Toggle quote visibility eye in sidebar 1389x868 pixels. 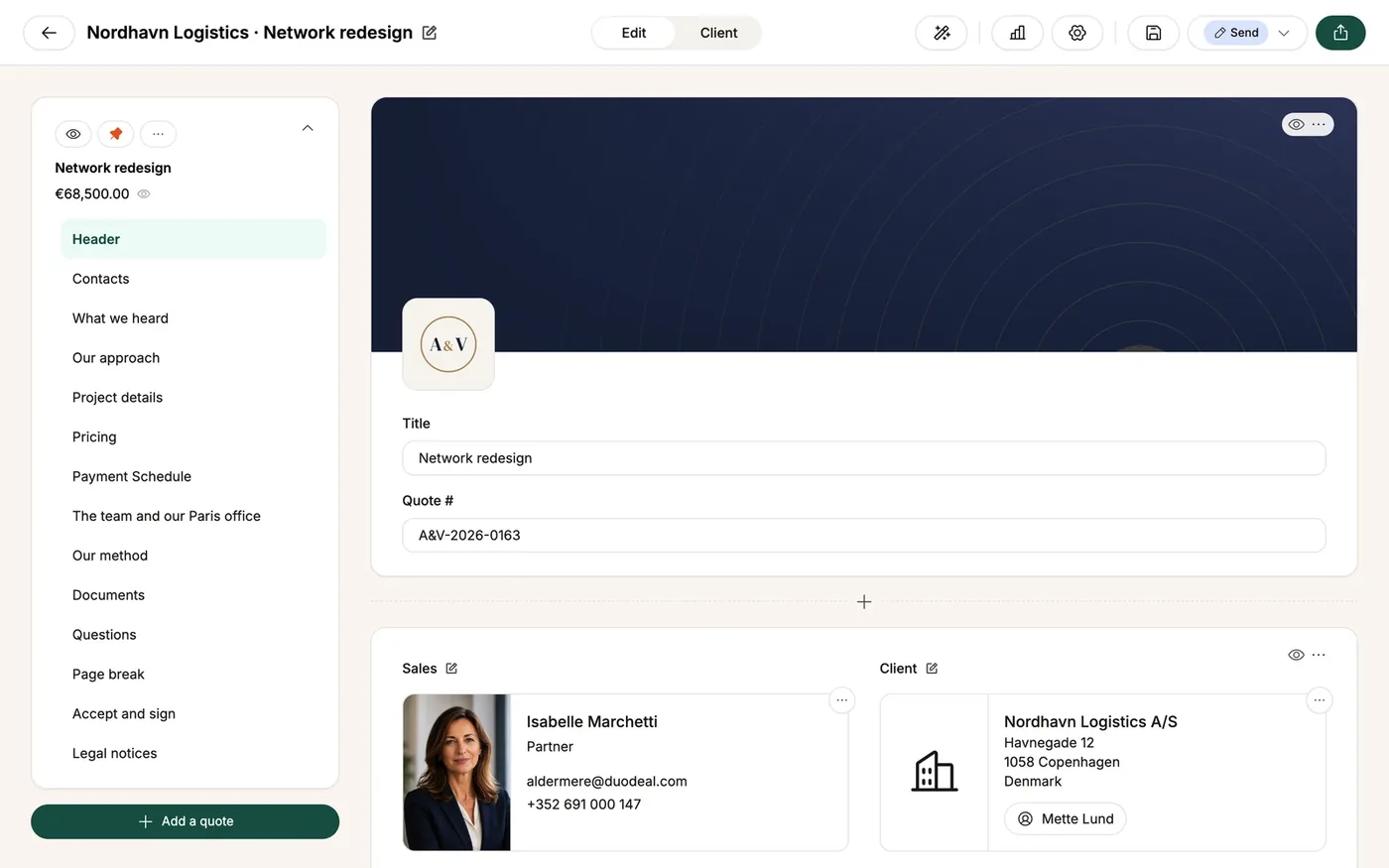73,134
